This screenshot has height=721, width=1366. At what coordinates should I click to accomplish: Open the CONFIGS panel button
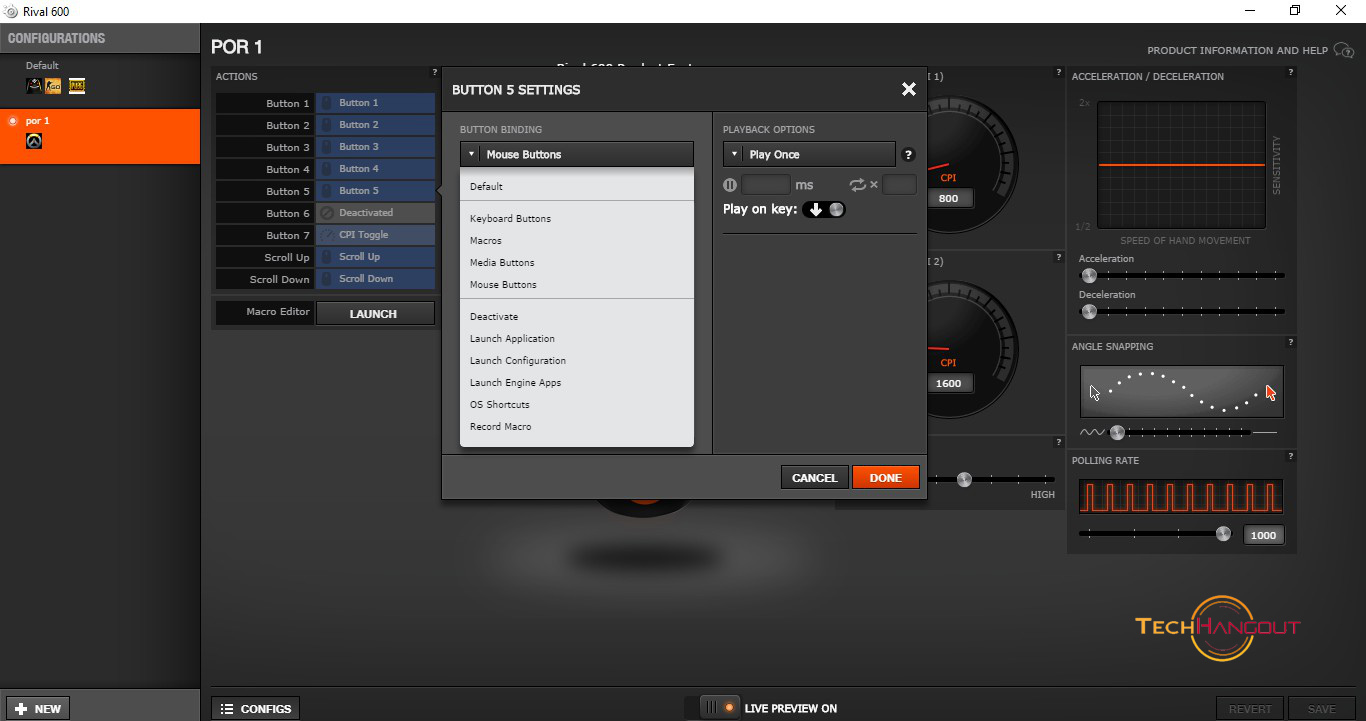click(x=256, y=709)
